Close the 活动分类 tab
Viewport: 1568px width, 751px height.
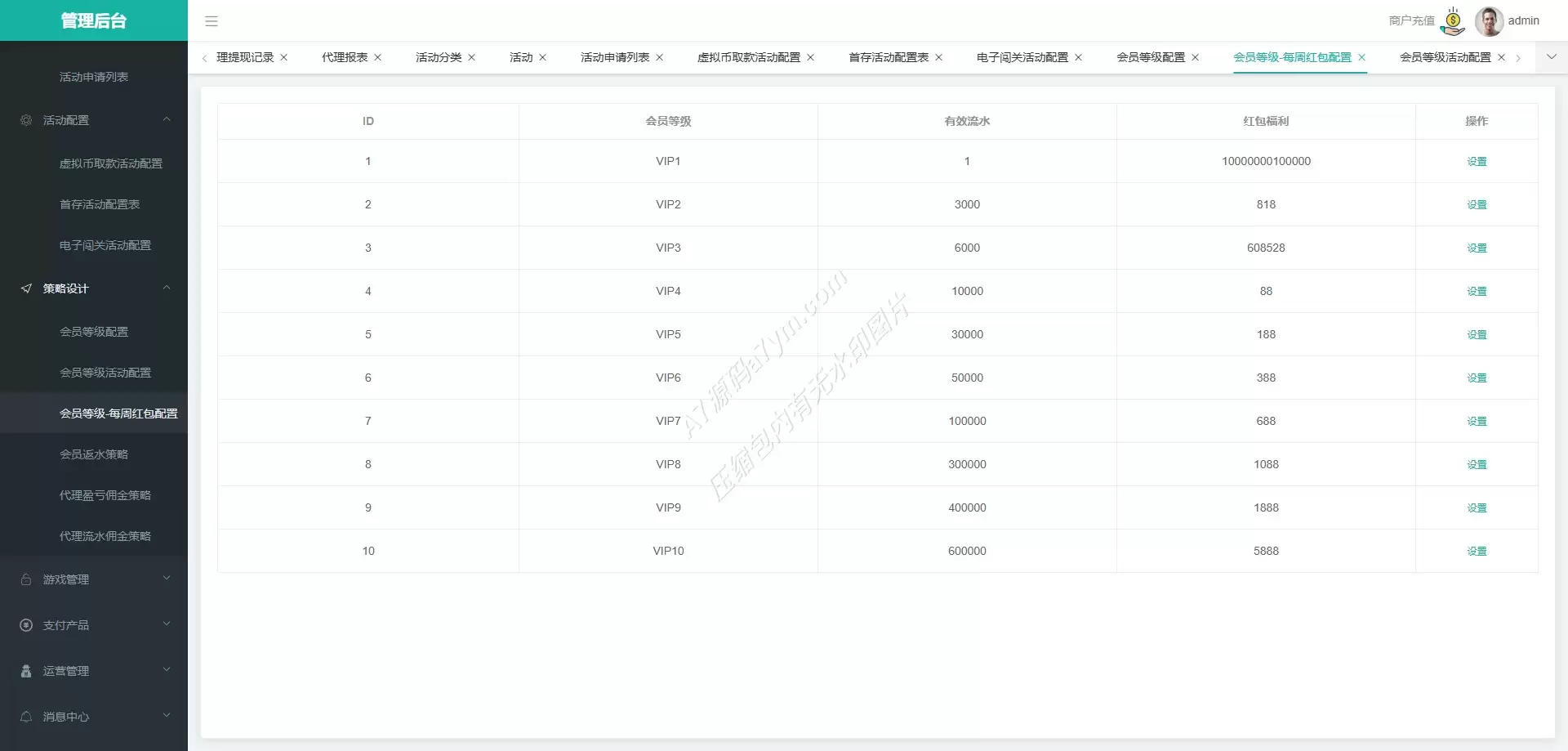point(472,57)
